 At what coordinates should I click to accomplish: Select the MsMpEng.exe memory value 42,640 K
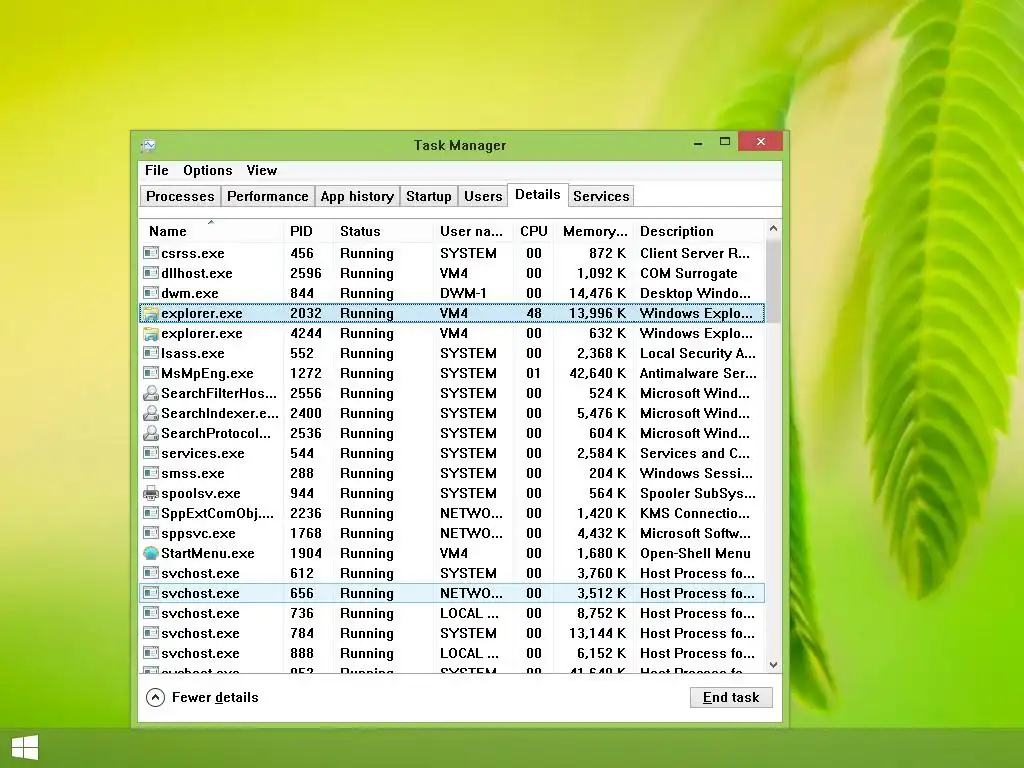click(x=597, y=373)
